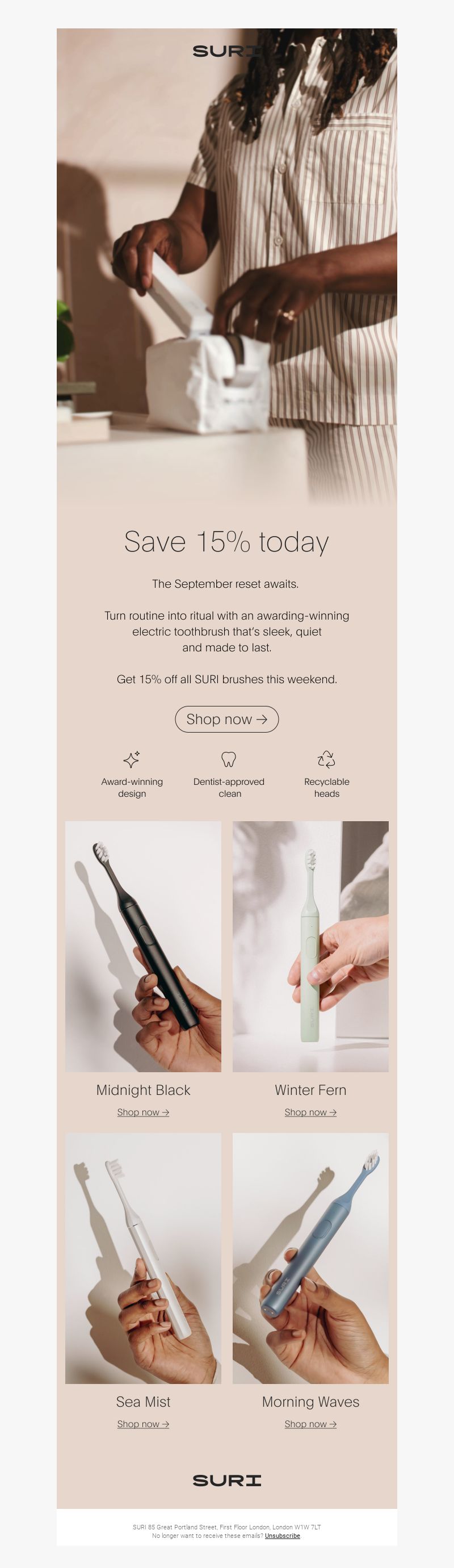Click the SURI logo in footer
This screenshot has height=1568, width=454.
coord(227,1481)
